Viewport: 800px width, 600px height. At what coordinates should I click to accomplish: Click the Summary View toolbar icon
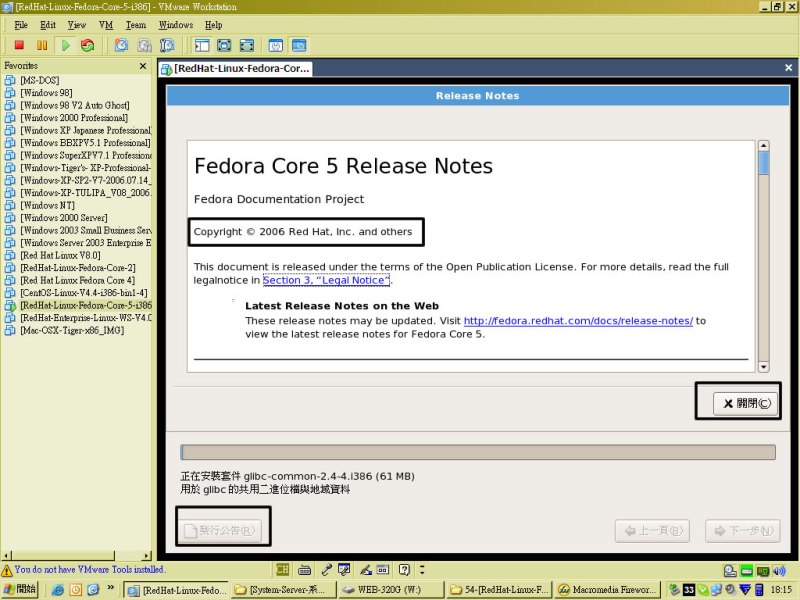[276, 45]
